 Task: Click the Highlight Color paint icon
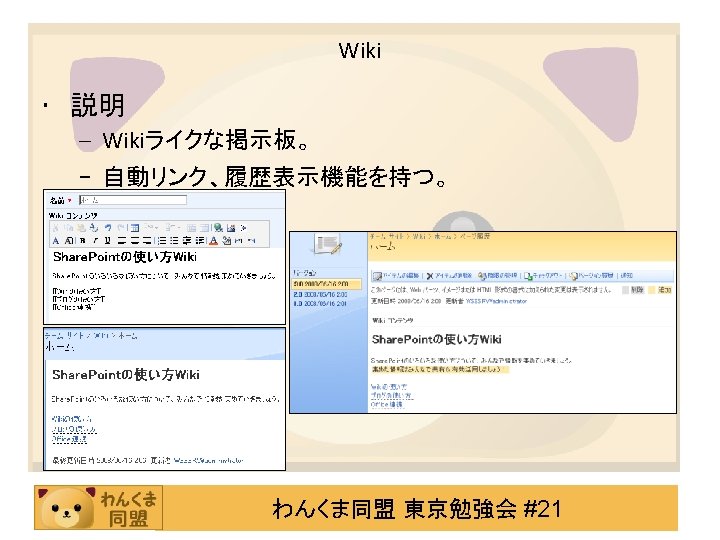pyautogui.click(x=226, y=241)
